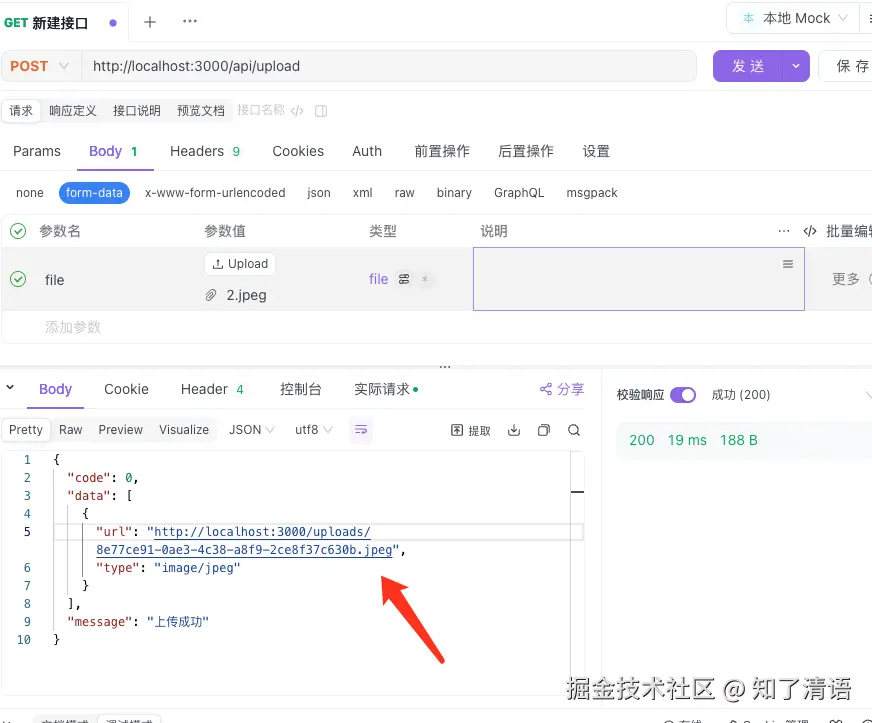Screen dimensions: 872x723
Task: Copy the response body
Action: pyautogui.click(x=544, y=430)
